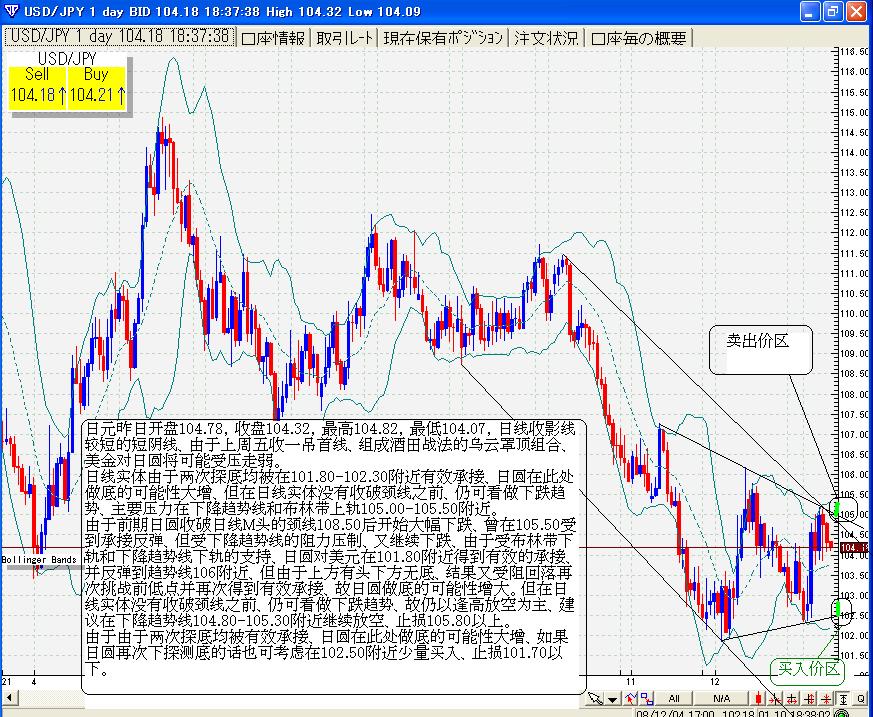Click the linked boxes object tool
This screenshot has height=717, width=873.
point(646,699)
